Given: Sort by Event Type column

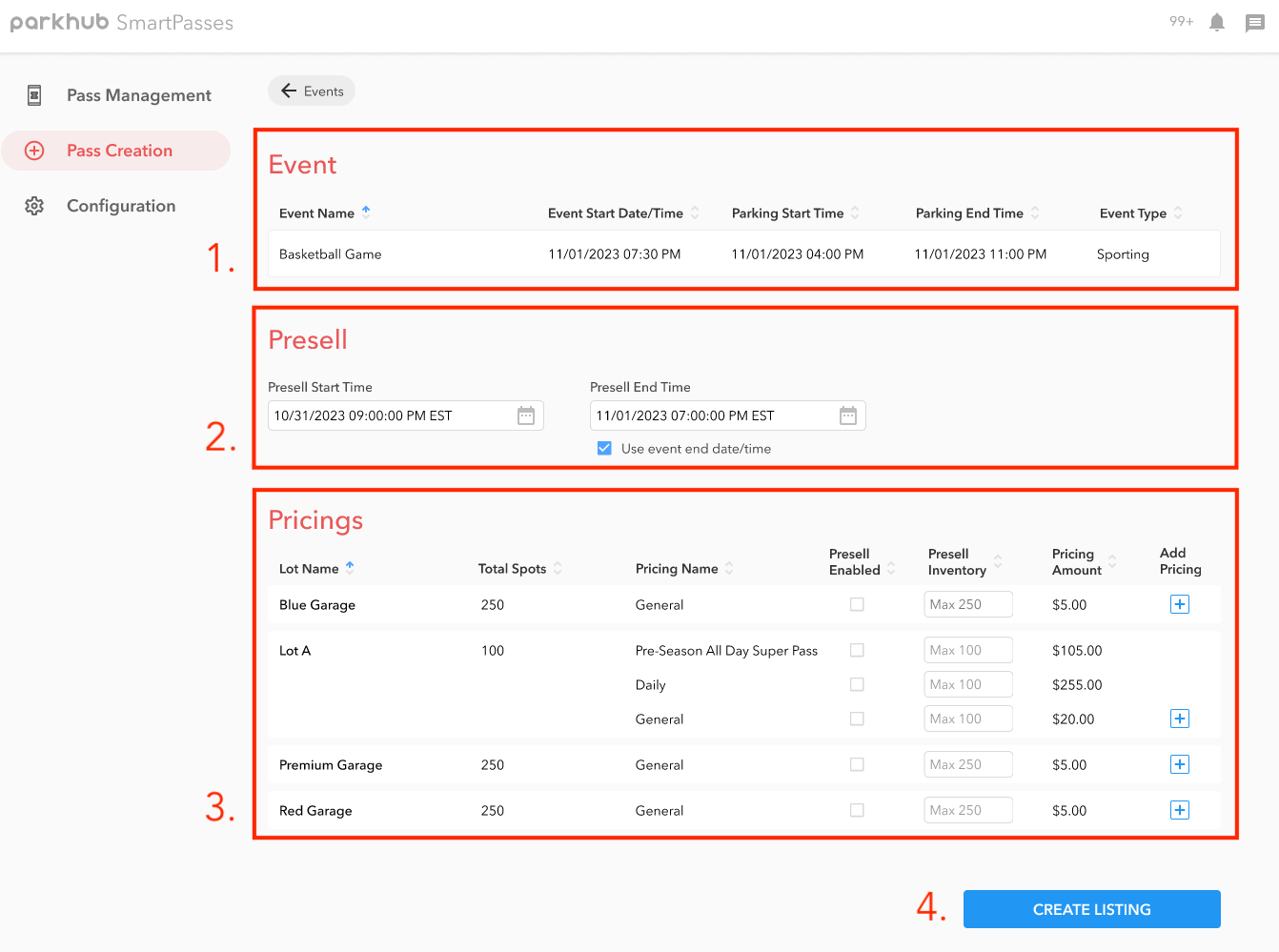Looking at the screenshot, I should click(1178, 213).
